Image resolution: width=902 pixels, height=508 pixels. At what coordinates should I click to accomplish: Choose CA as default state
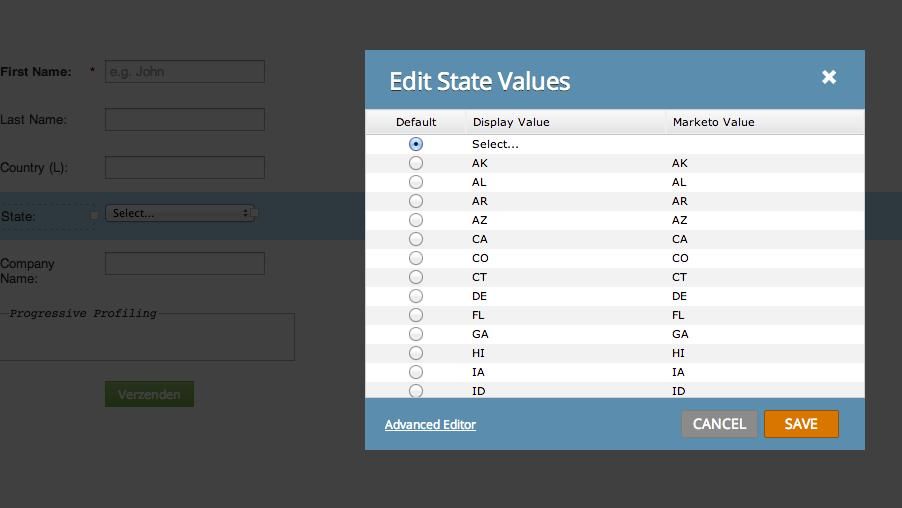[416, 239]
